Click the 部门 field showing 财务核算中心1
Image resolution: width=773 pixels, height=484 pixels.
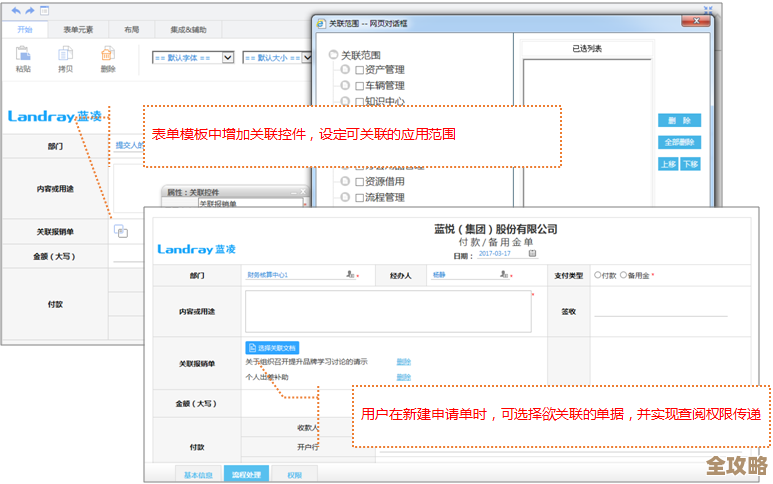295,275
